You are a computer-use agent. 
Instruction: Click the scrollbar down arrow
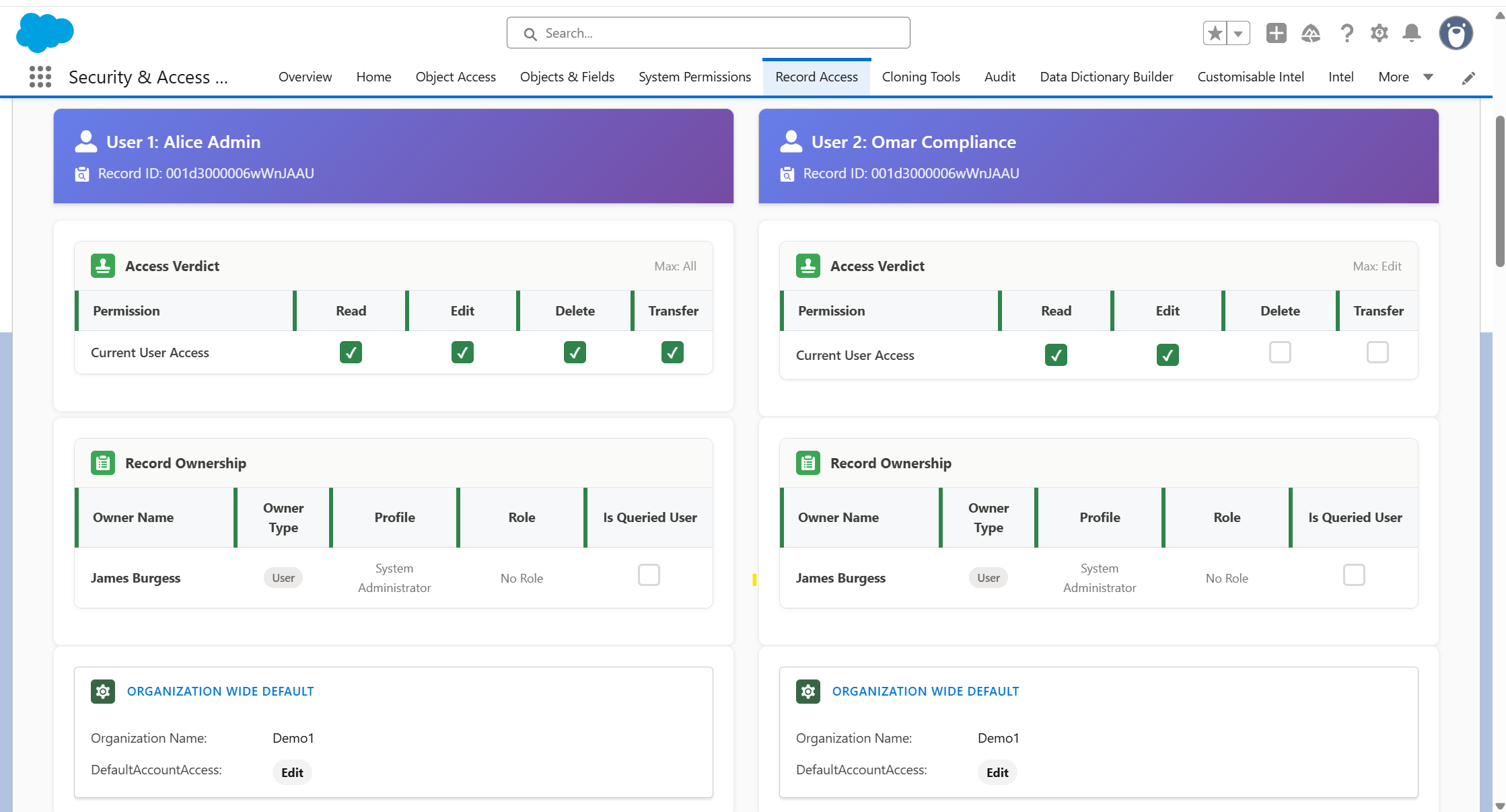[1499, 806]
